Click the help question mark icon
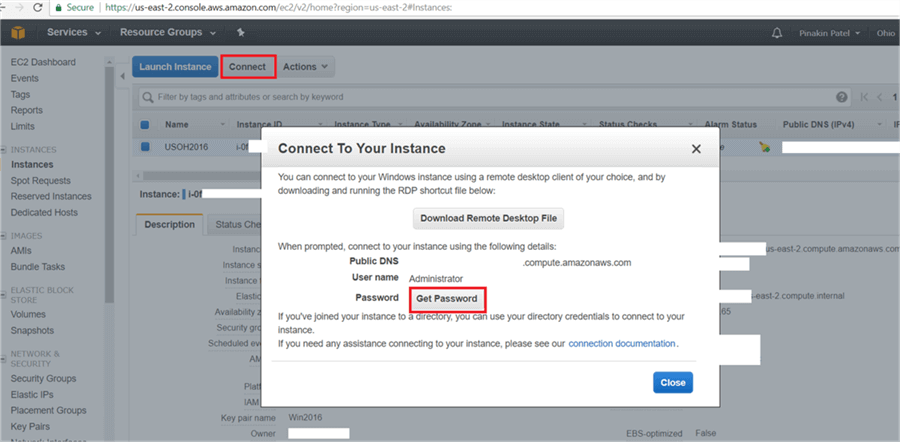 [x=841, y=97]
